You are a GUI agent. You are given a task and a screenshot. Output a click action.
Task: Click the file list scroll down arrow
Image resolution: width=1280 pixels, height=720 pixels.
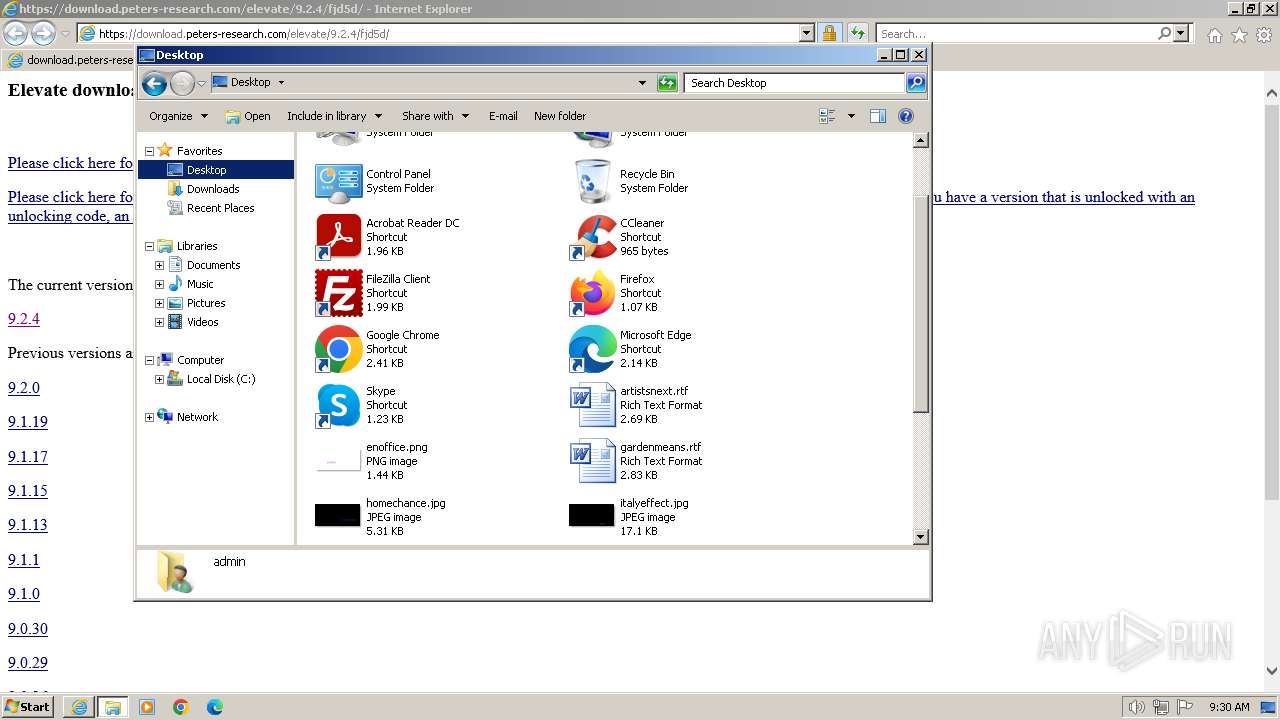point(921,537)
